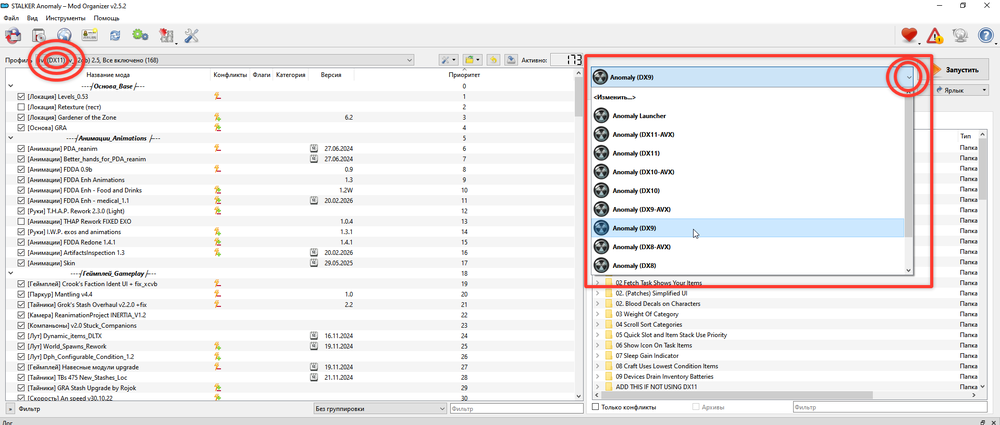
Task: Click folder icon of 07 Sleep Gain Indicator
Action: pyautogui.click(x=609, y=355)
